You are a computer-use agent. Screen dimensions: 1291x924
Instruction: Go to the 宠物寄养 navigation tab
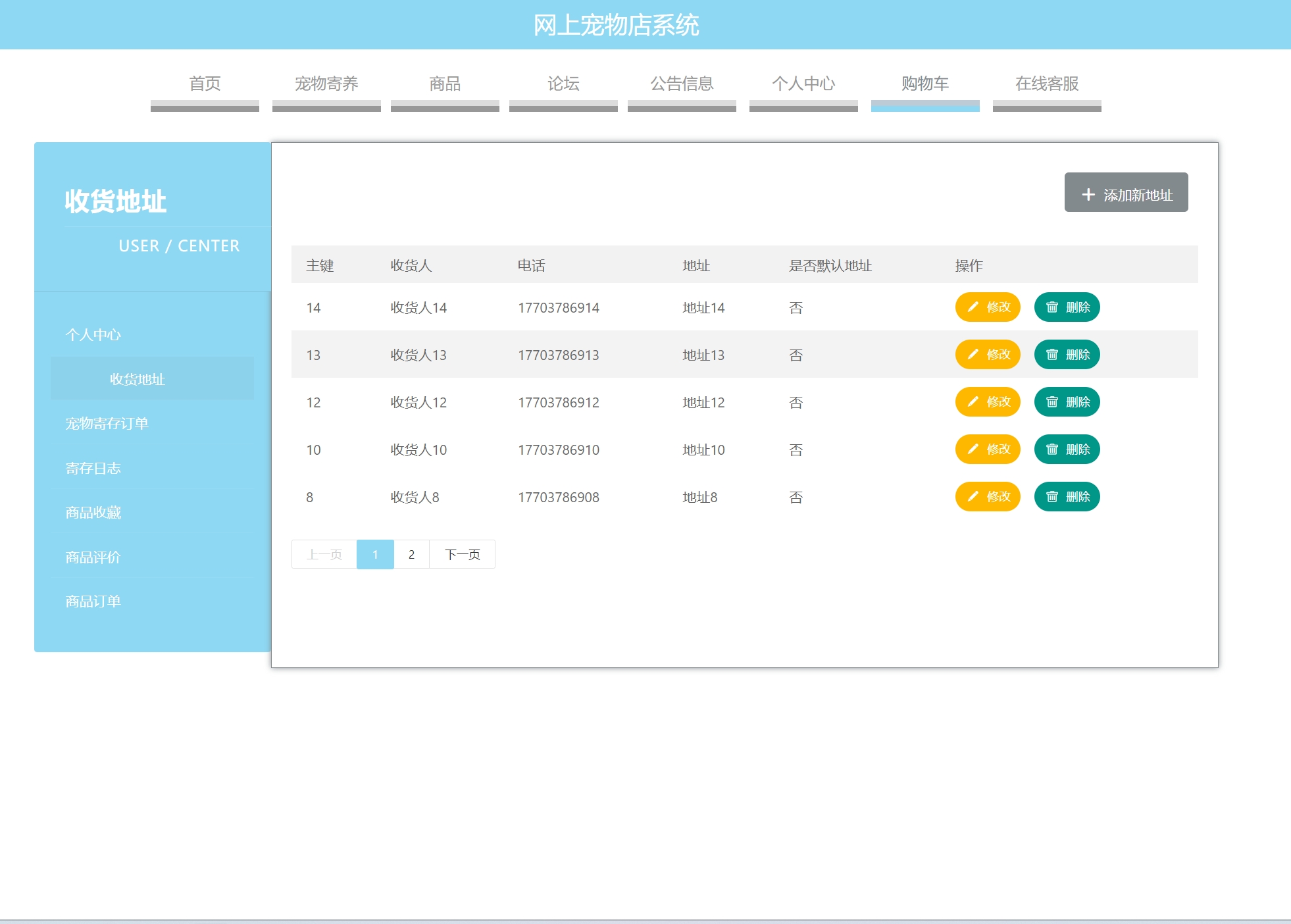click(x=326, y=84)
